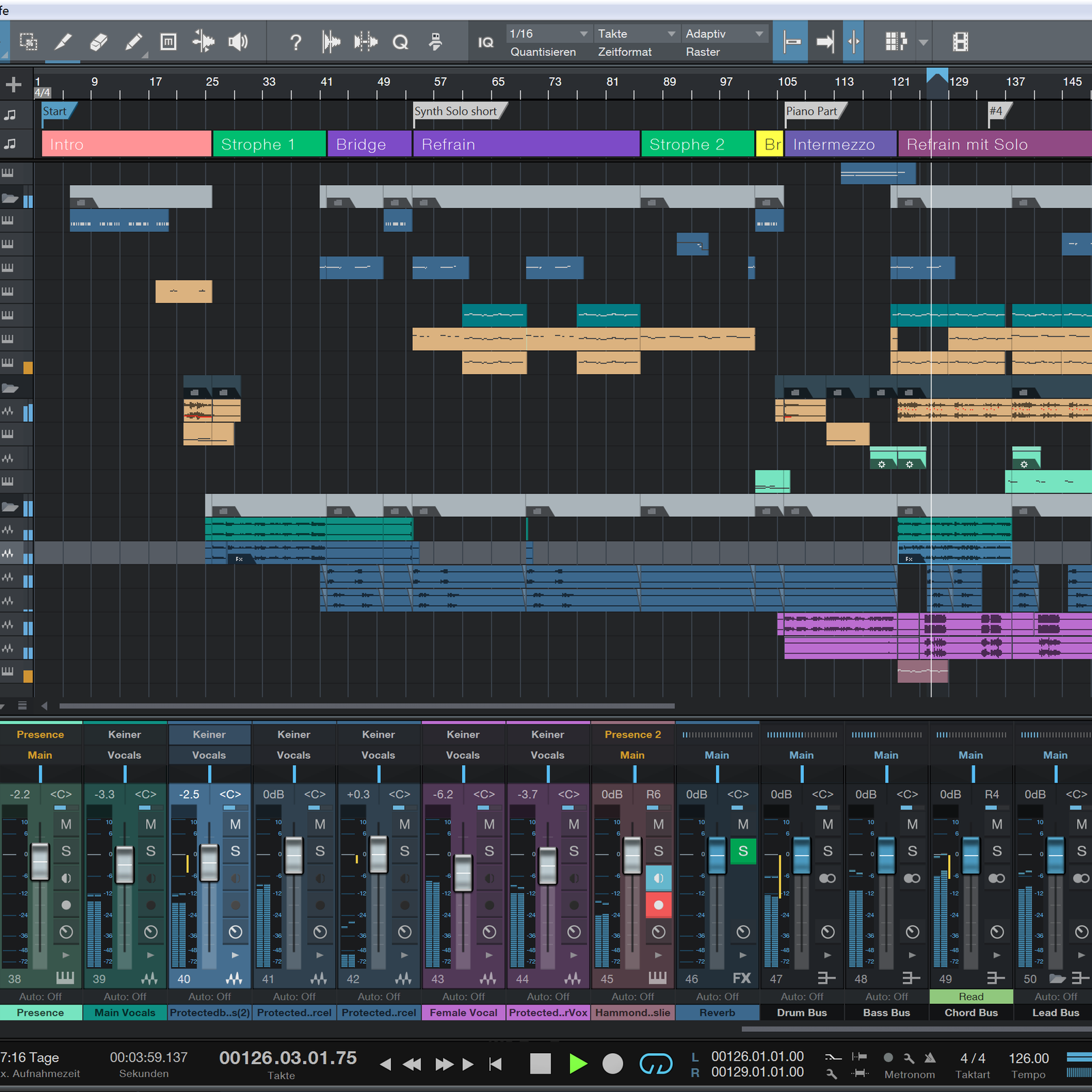Image resolution: width=1092 pixels, height=1092 pixels.
Task: Toggle autoscroll arrow button
Action: coord(825,42)
